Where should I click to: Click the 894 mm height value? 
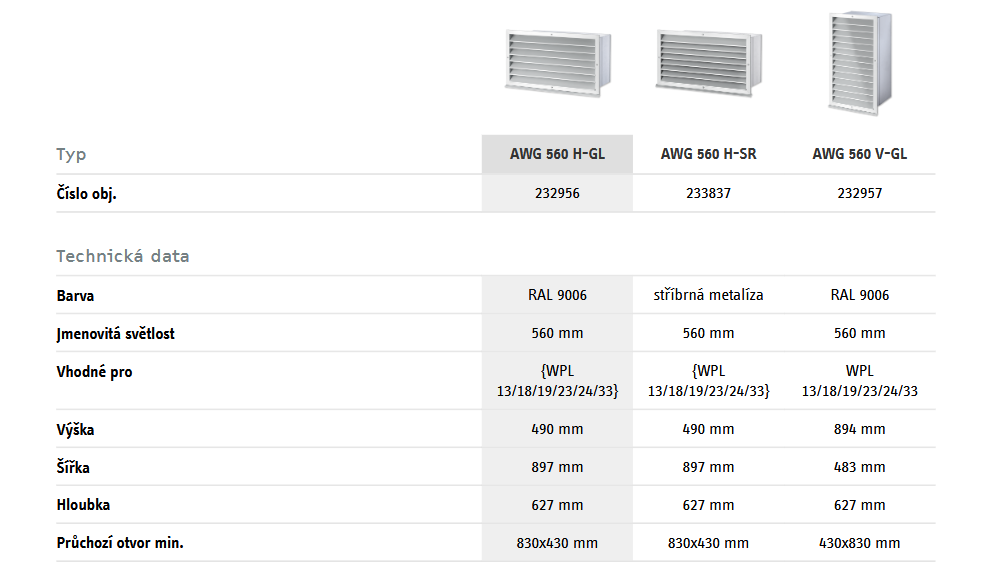(859, 429)
